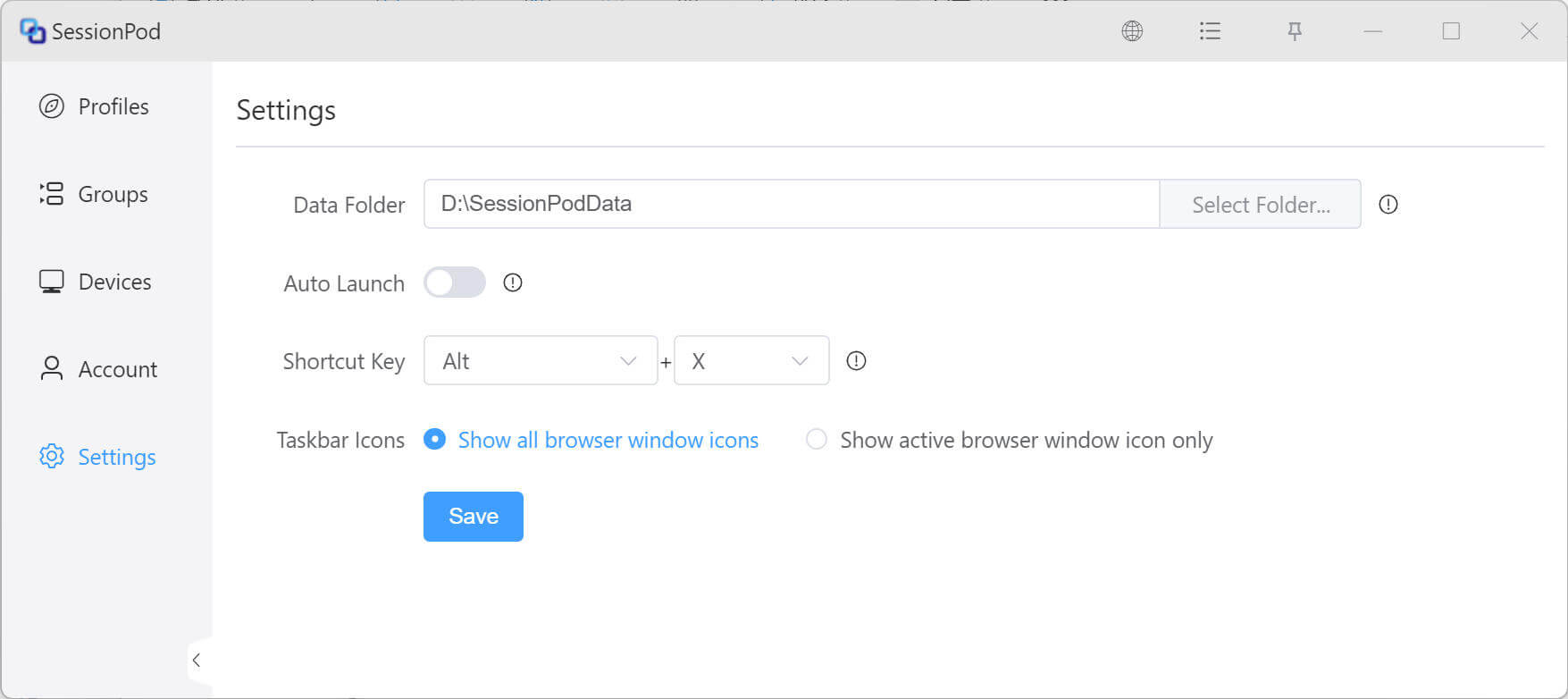Collapse the sidebar with the left chevron
The width and height of the screenshot is (1568, 699).
(197, 661)
